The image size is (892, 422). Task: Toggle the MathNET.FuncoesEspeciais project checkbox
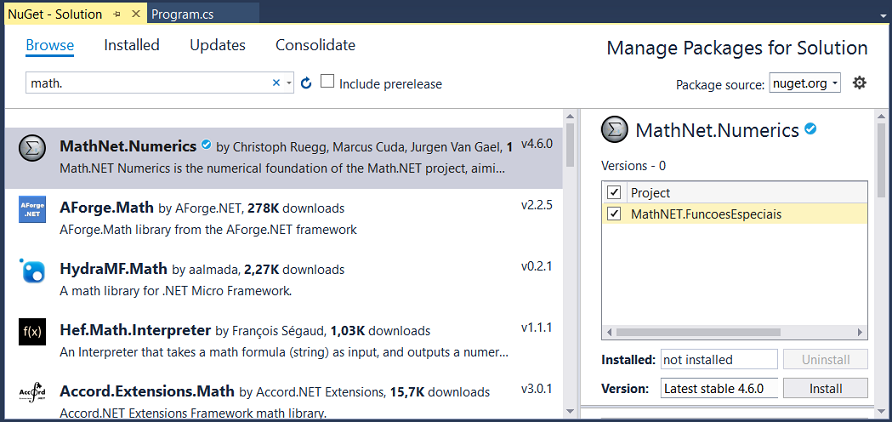[614, 214]
